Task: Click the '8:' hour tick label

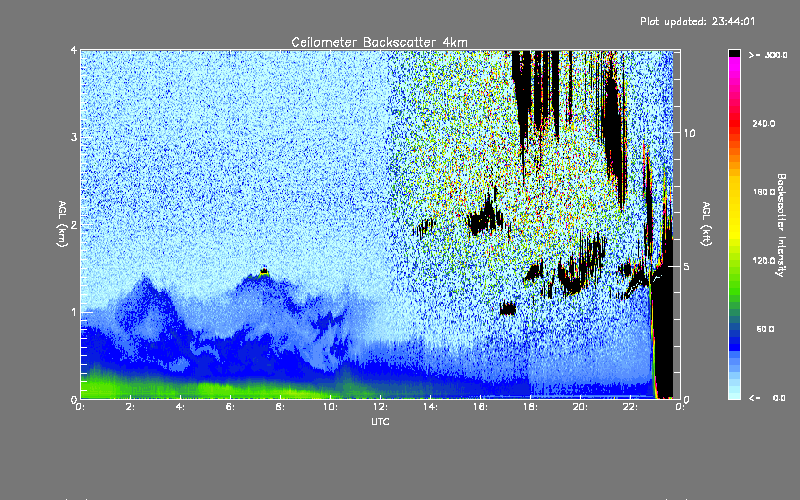Action: pos(281,407)
